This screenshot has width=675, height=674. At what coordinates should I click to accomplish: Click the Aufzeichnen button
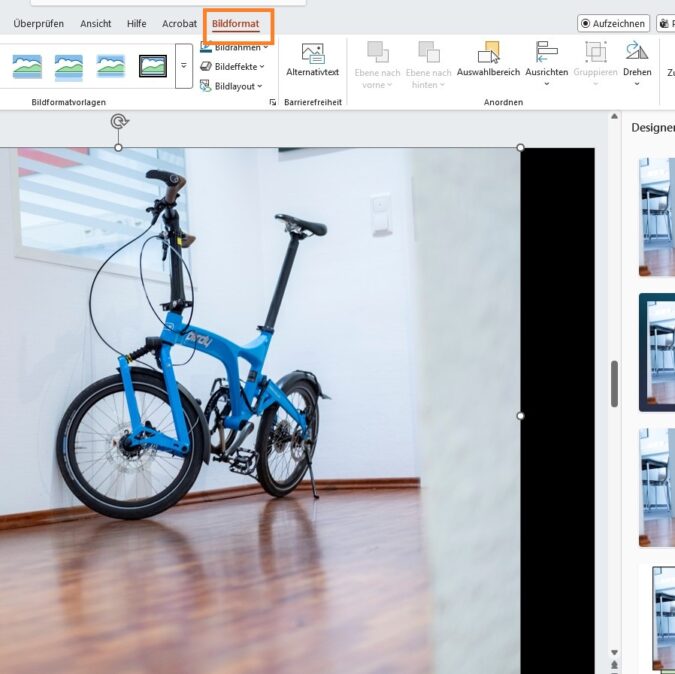(x=613, y=23)
